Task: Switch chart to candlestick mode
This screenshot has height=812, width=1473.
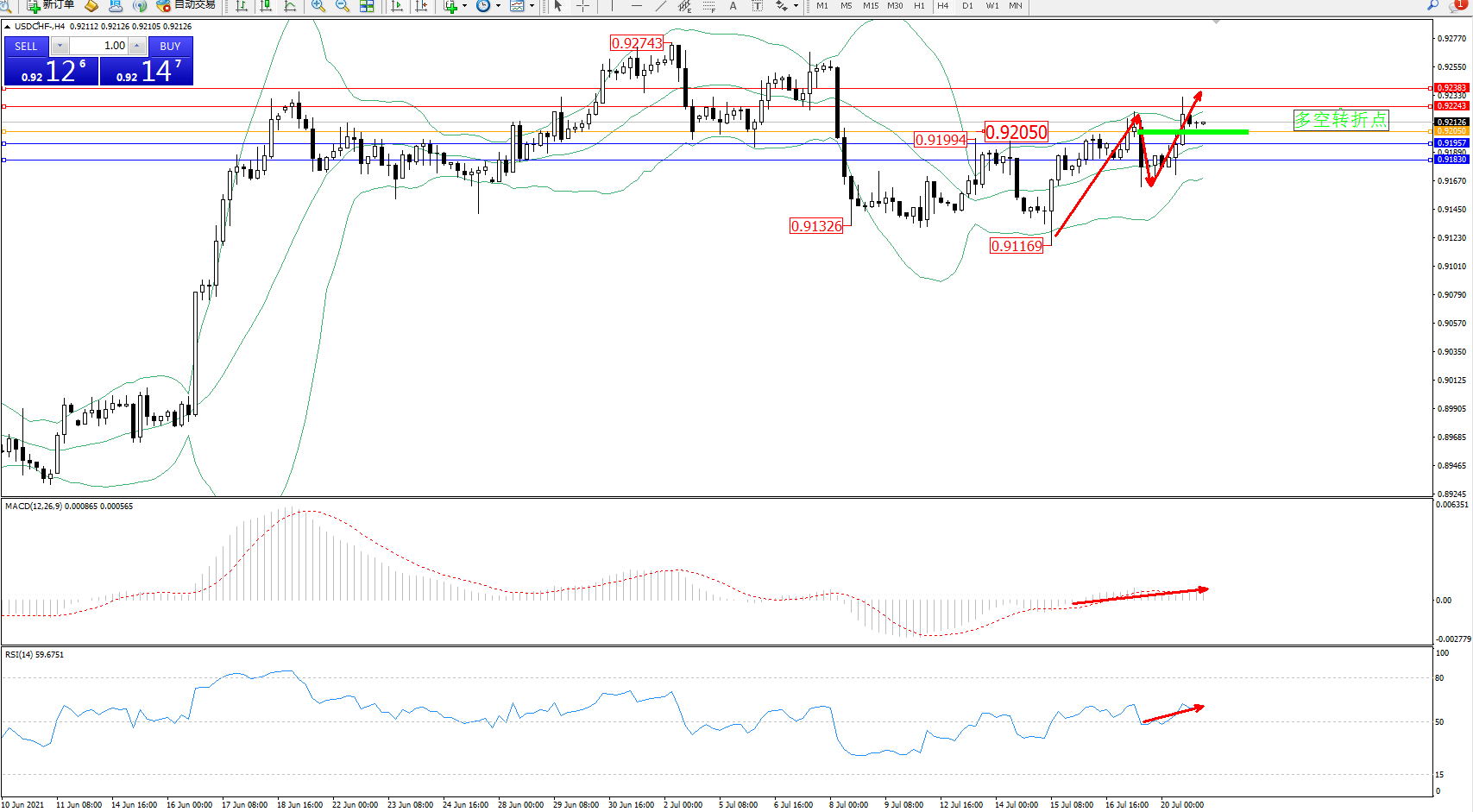Action: pyautogui.click(x=266, y=6)
